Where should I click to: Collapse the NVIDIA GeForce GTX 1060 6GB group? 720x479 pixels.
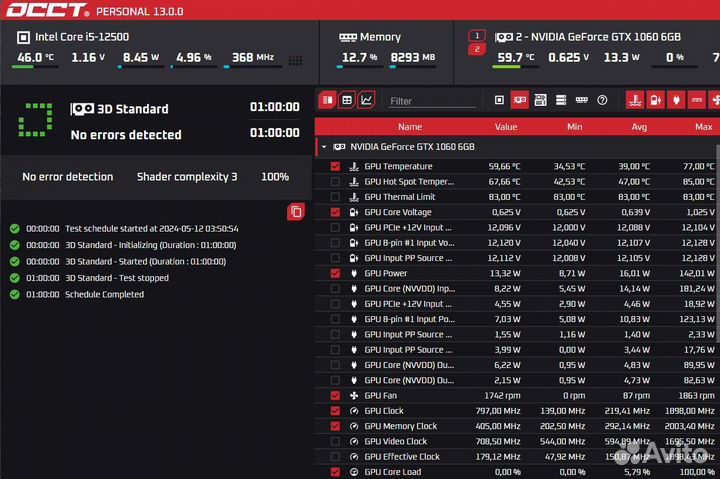pyautogui.click(x=323, y=146)
